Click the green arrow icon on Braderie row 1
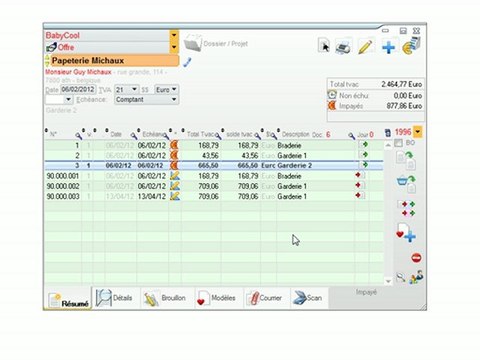Image resolution: width=480 pixels, height=360 pixels. point(364,145)
